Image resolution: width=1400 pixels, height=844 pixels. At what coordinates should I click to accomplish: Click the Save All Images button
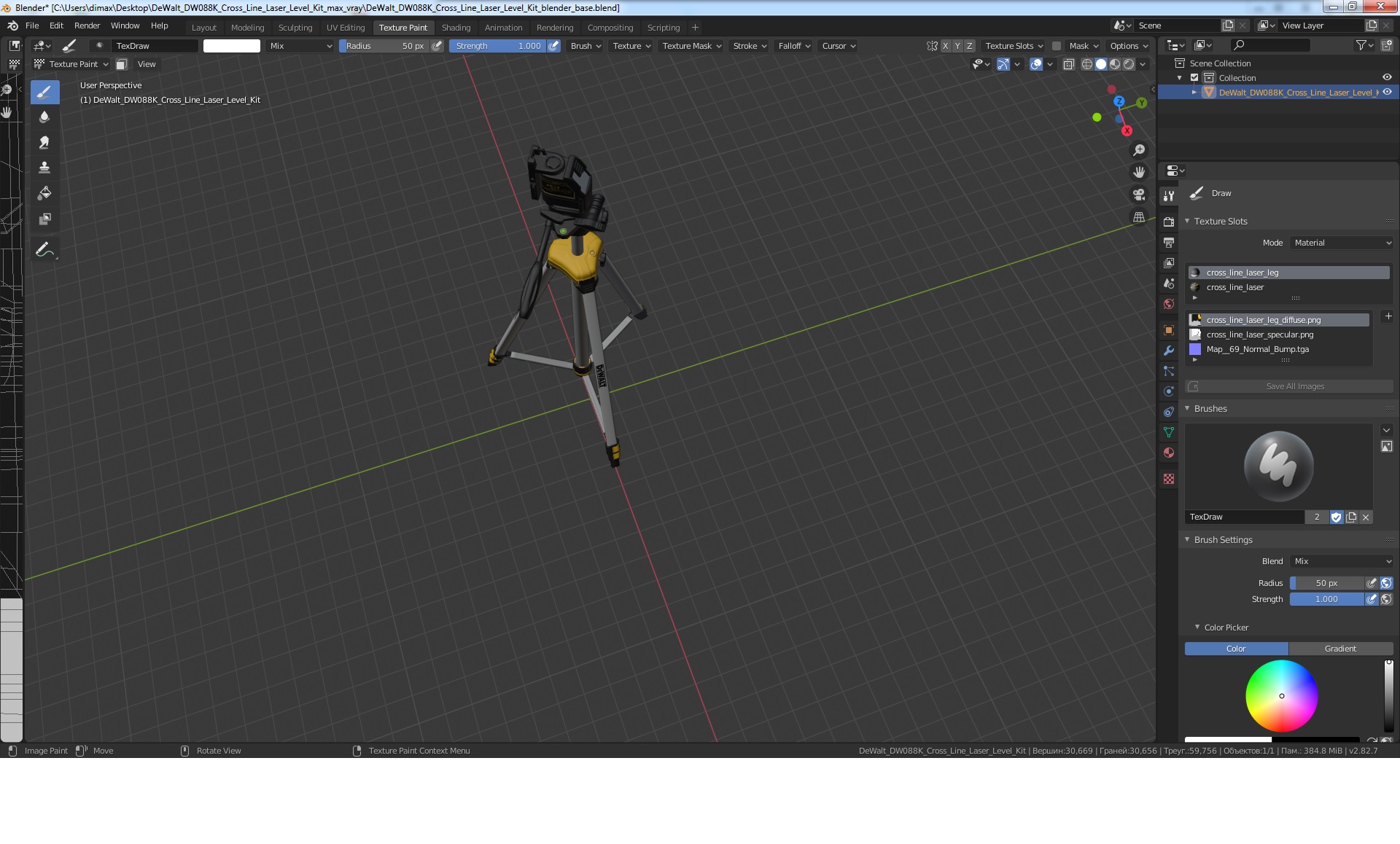tap(1288, 386)
